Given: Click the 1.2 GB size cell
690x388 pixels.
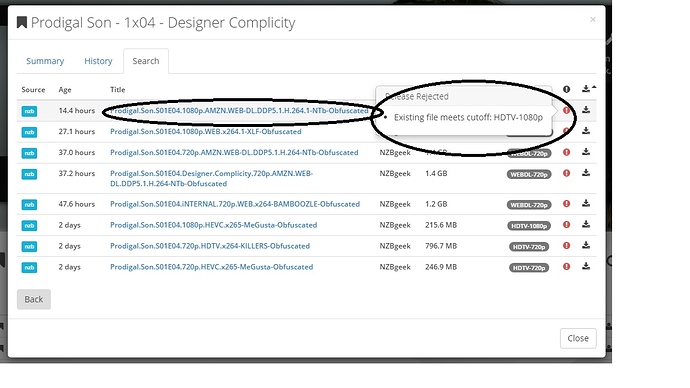Looking at the screenshot, I should pyautogui.click(x=436, y=204).
